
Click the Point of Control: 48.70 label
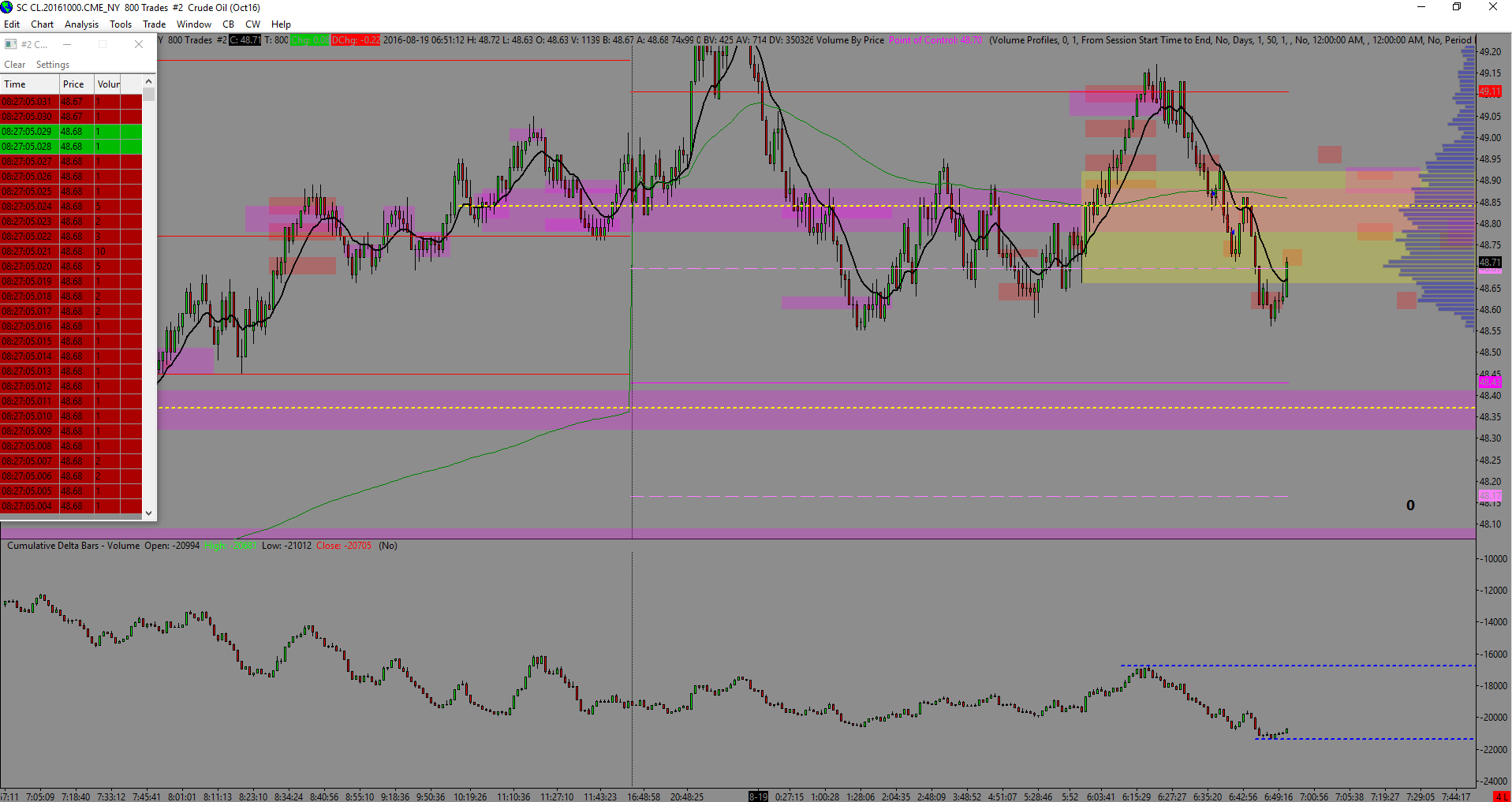935,40
